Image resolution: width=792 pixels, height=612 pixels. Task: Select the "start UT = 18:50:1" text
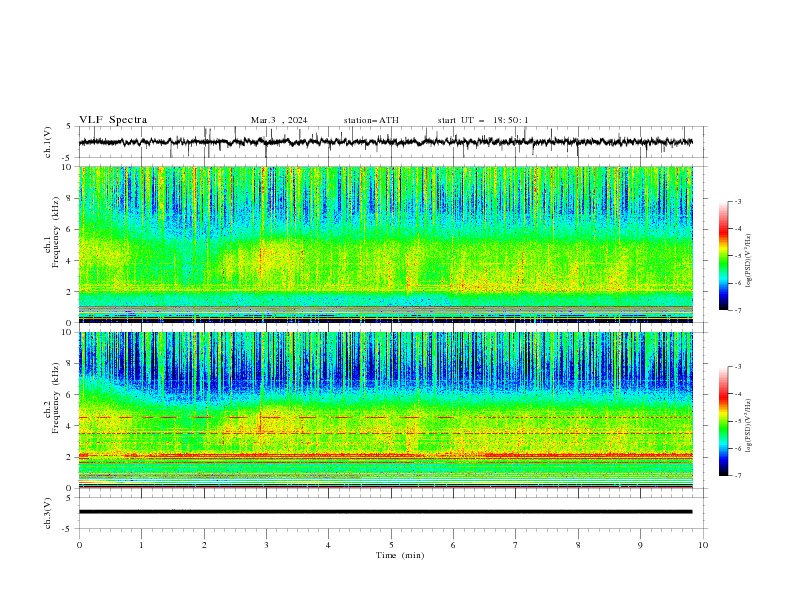[x=483, y=120]
